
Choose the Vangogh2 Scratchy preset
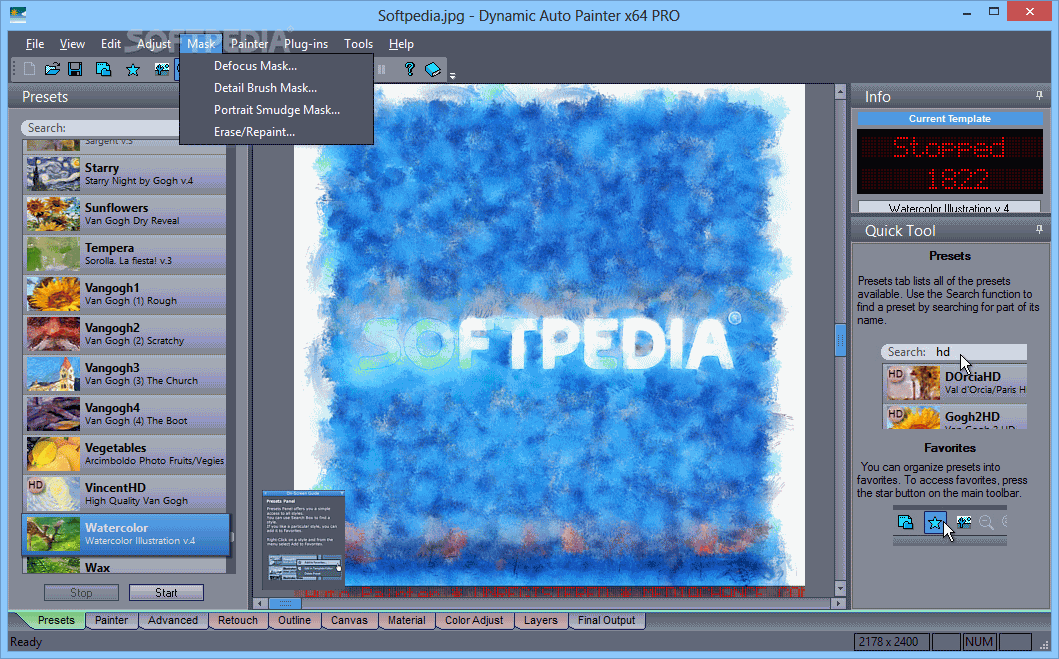[x=125, y=334]
